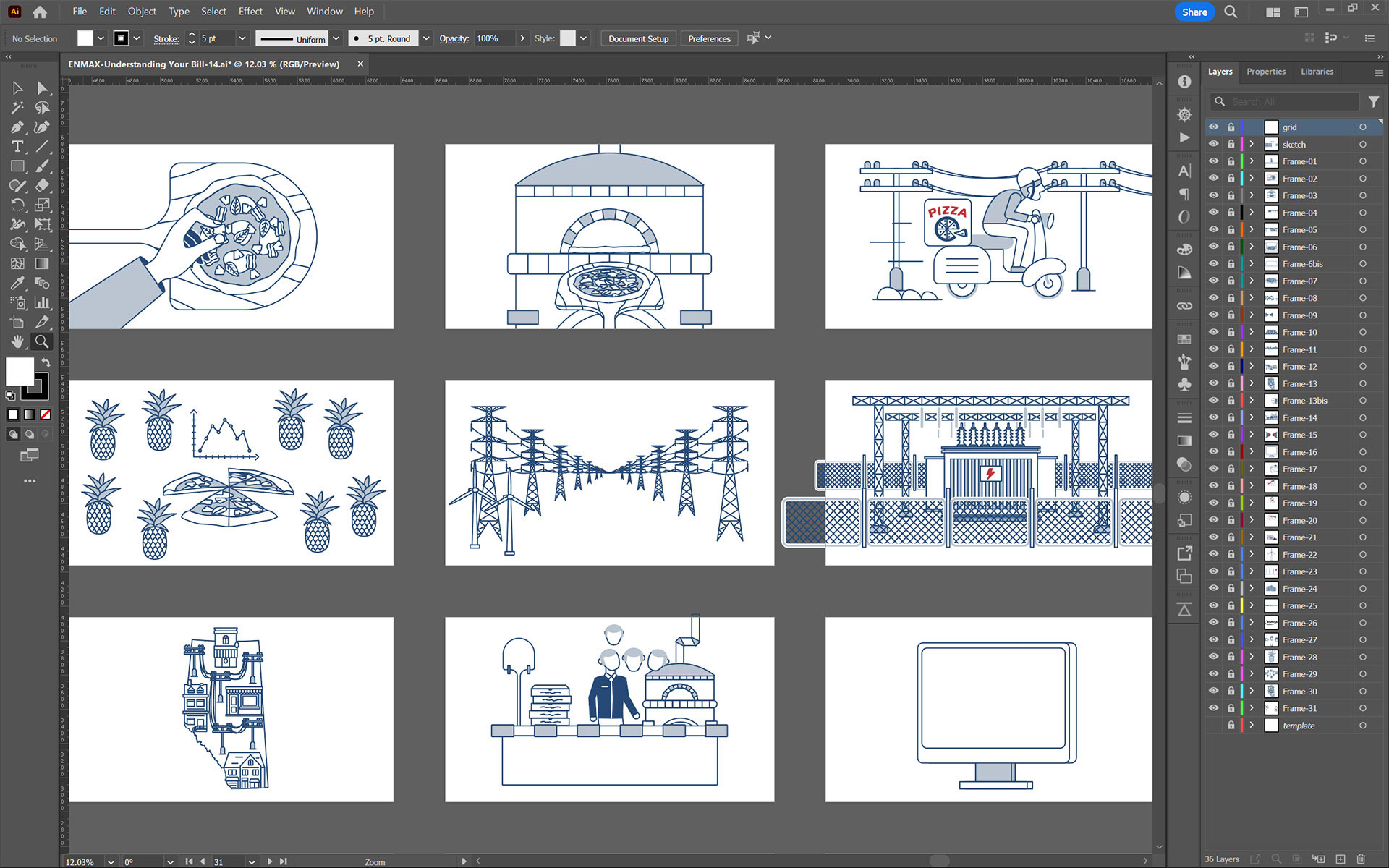
Task: Activate the Hand tool
Action: [17, 341]
